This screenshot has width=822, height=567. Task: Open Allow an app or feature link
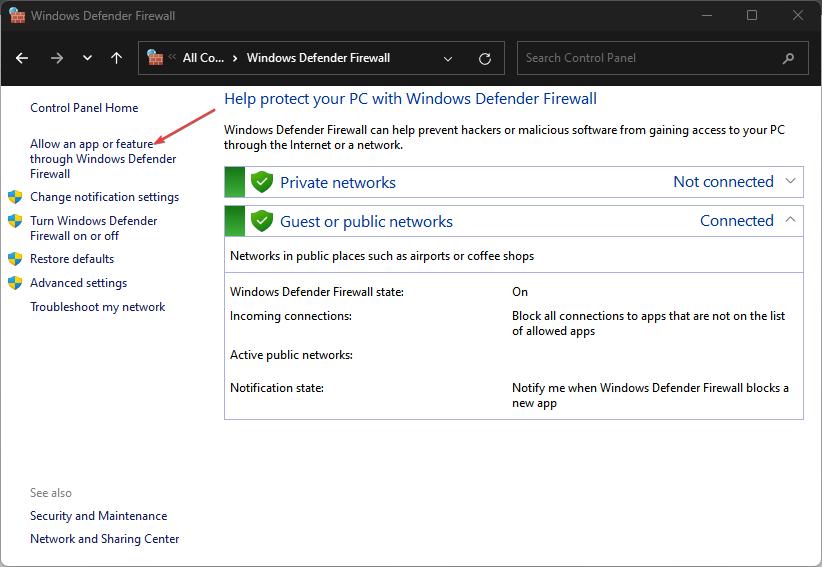[x=103, y=159]
